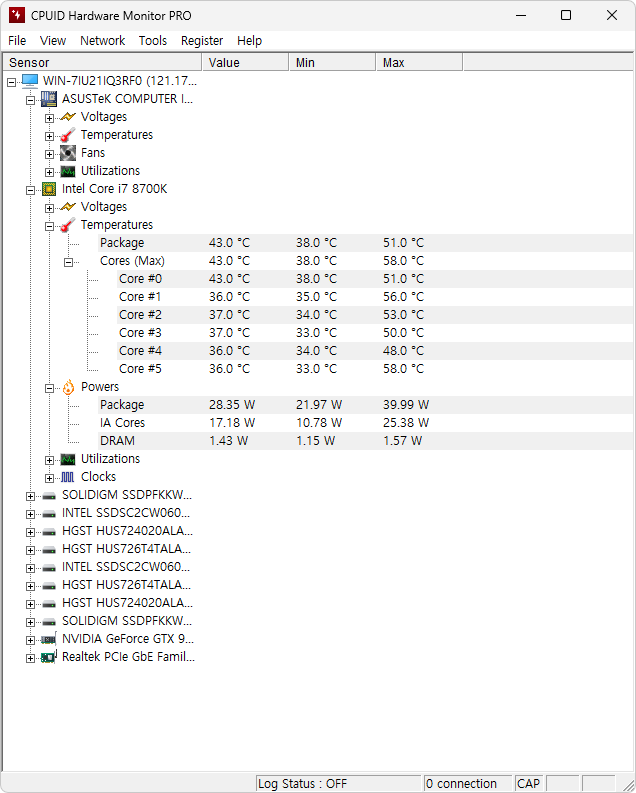Click the thermometer icon of ASUSTeK Temperatures
The width and height of the screenshot is (636, 793).
pyautogui.click(x=68, y=135)
